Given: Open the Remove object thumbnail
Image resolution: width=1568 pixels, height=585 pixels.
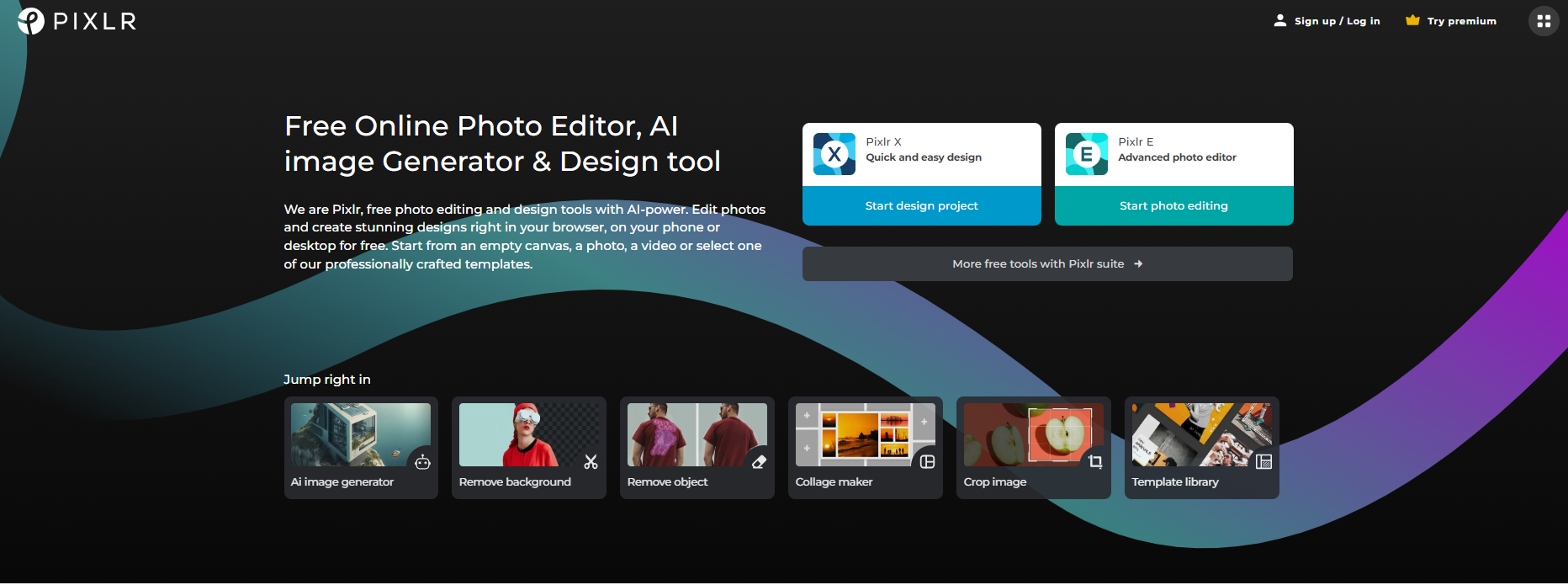Looking at the screenshot, I should click(x=697, y=434).
